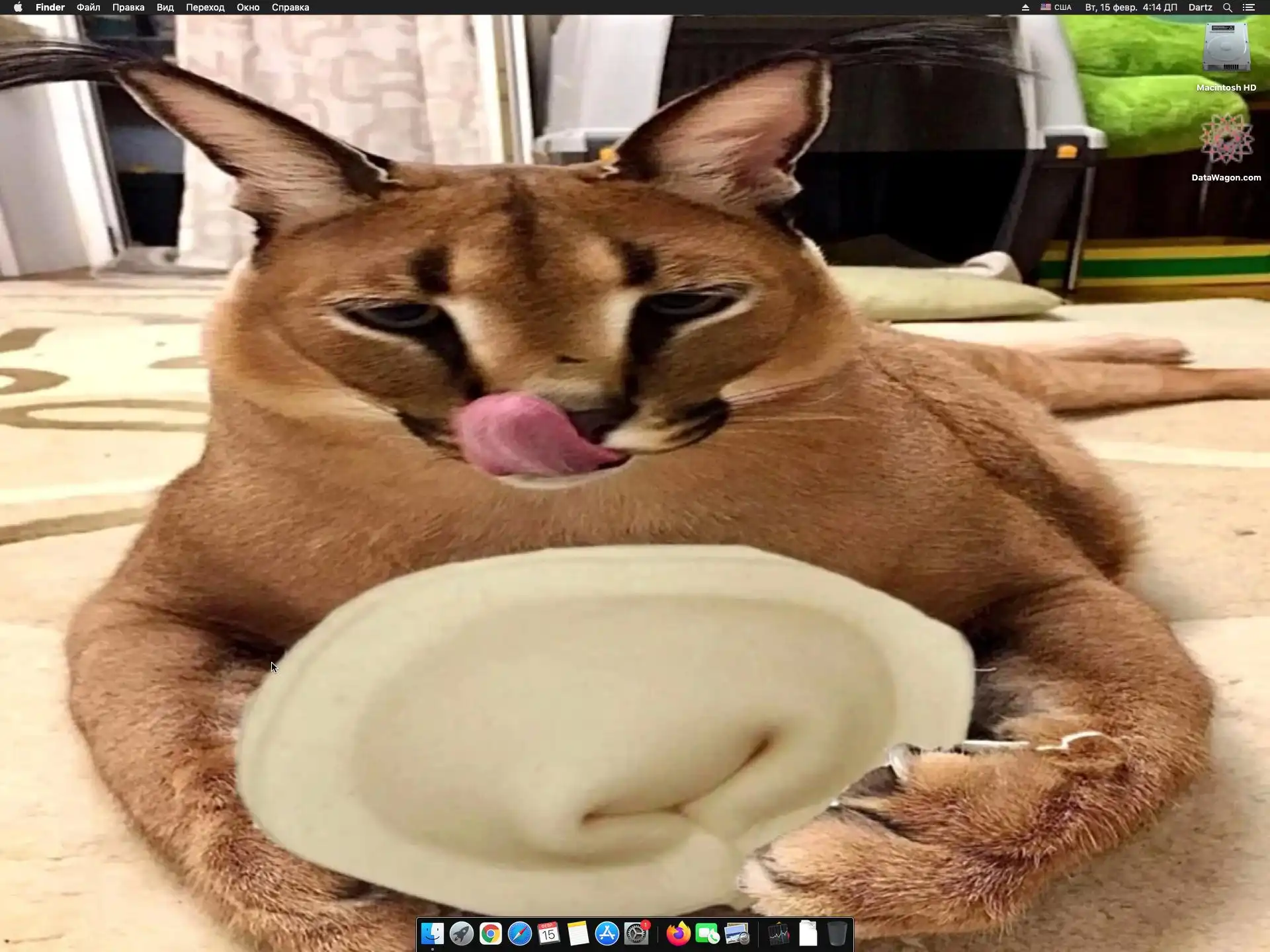Open Notification Center list icon

tap(1249, 7)
